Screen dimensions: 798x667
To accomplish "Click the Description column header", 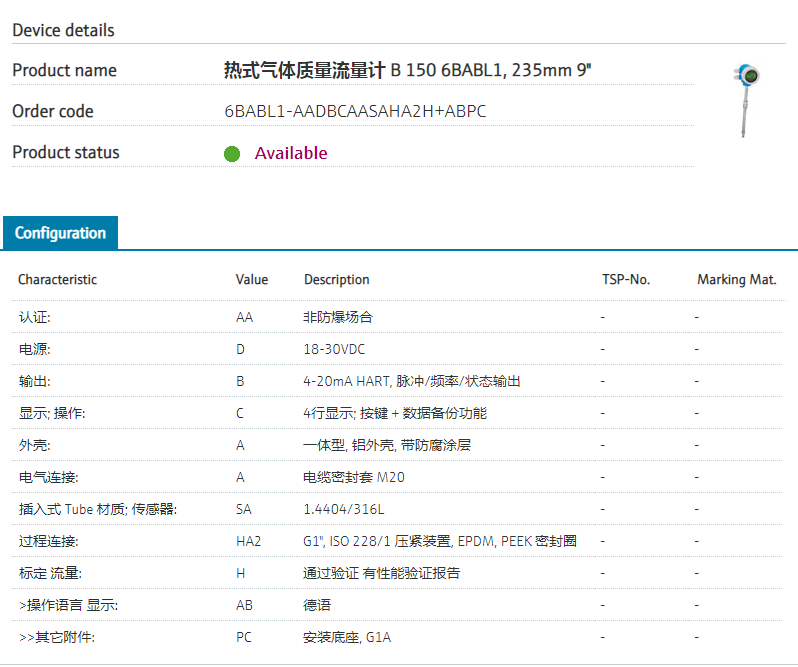I will 337,280.
